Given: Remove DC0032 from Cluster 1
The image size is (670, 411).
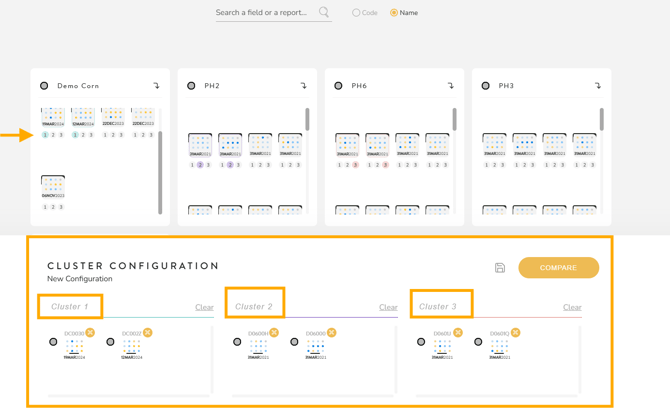Looking at the screenshot, I should 148,333.
